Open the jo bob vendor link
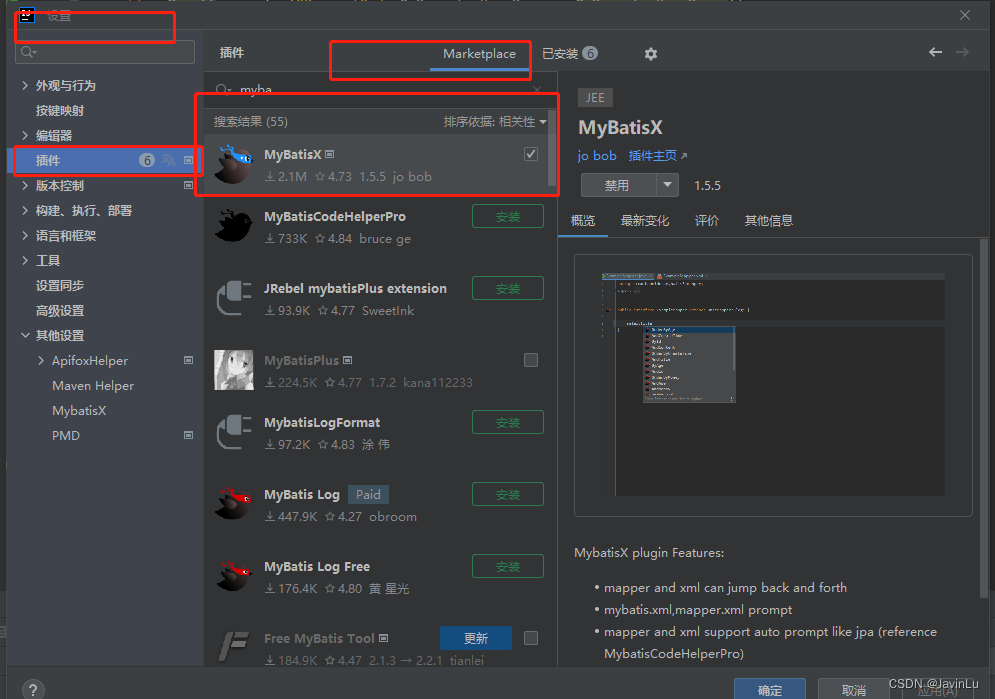995x699 pixels. 596,155
